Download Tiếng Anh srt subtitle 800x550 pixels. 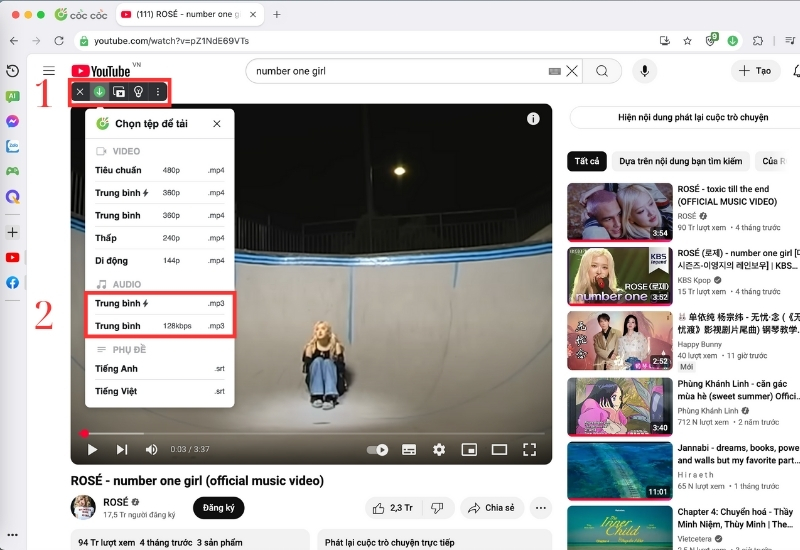point(160,369)
